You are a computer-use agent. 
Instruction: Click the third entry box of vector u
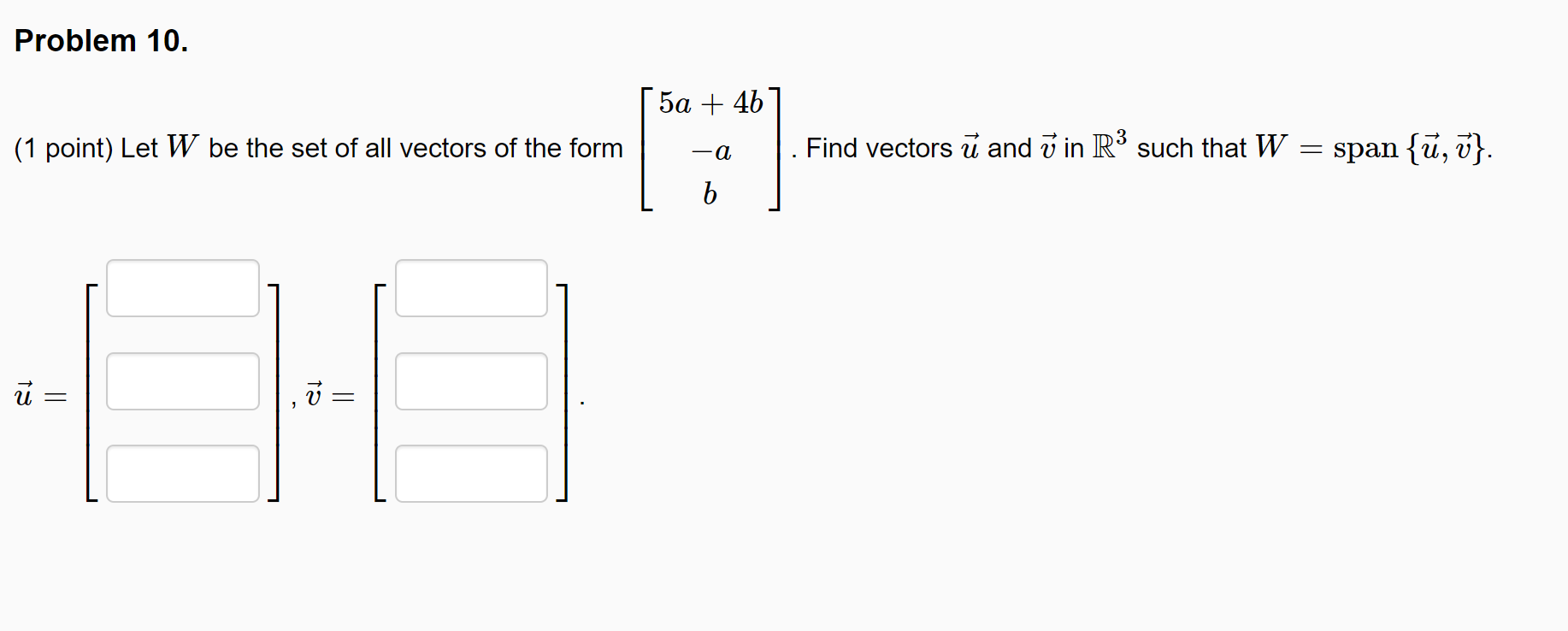coord(182,472)
